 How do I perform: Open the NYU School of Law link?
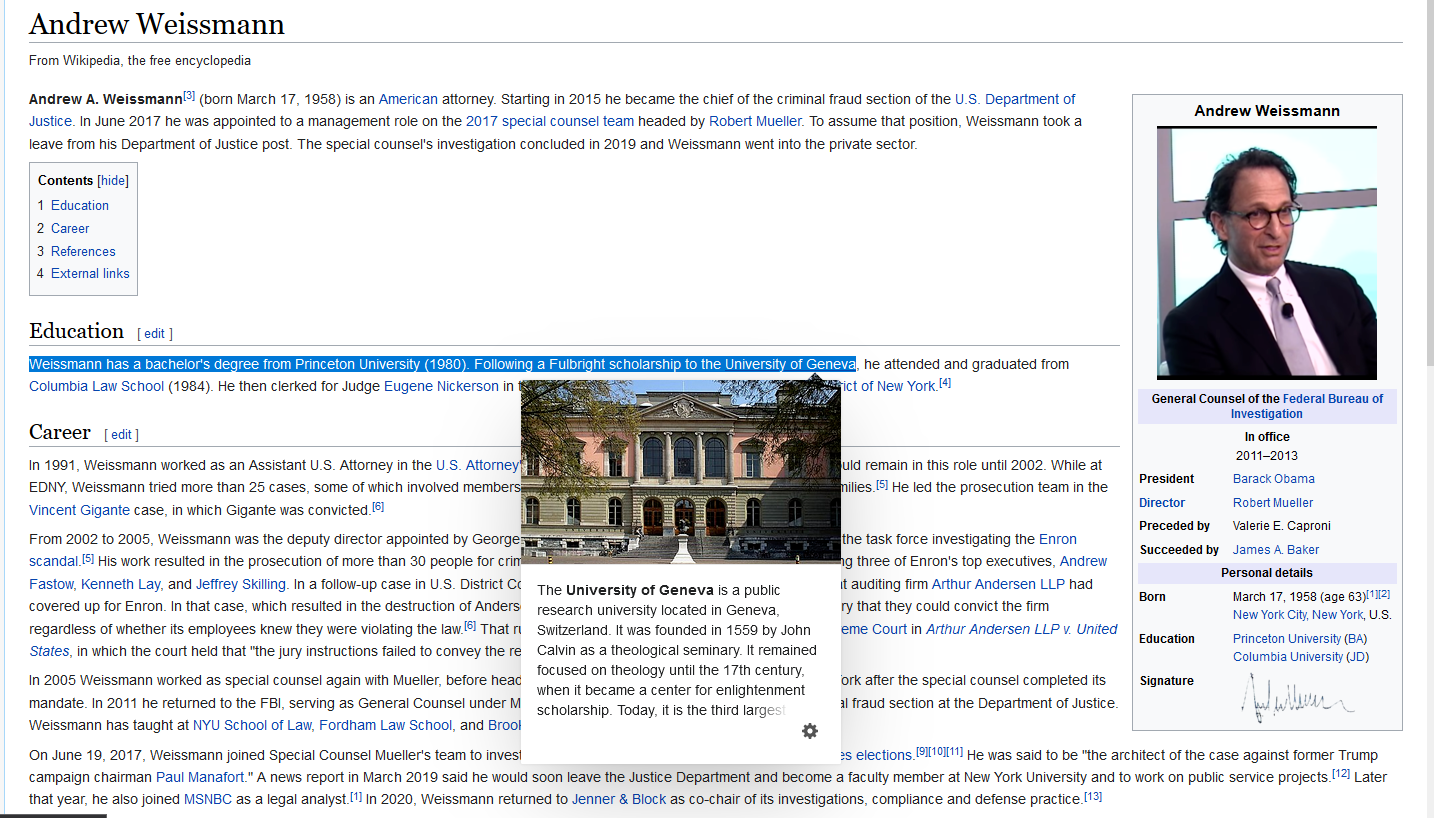(x=251, y=725)
